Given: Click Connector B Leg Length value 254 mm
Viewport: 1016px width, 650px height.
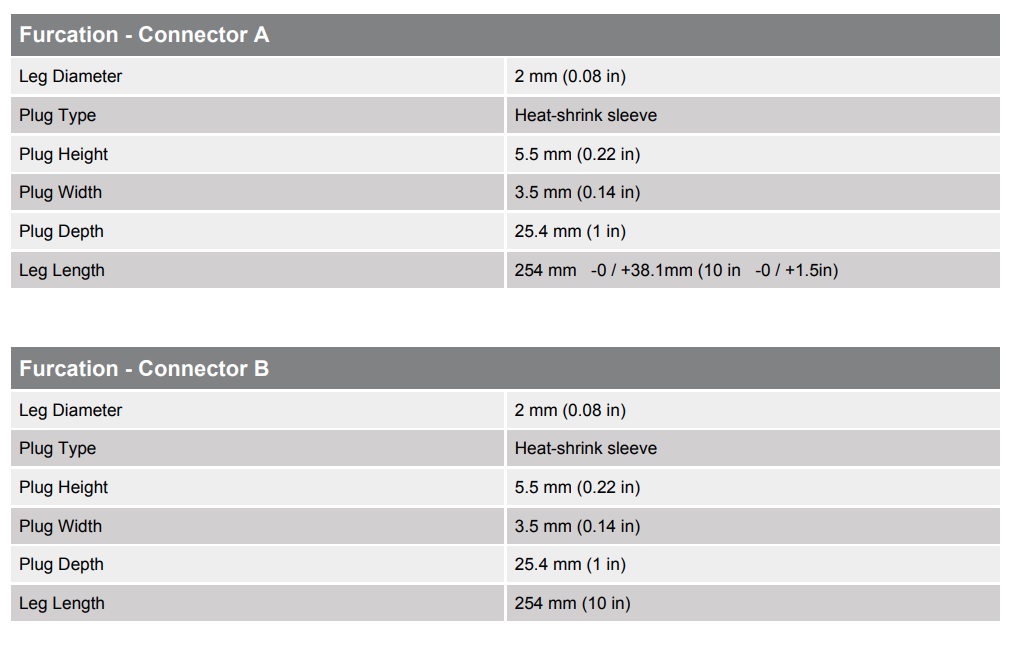Looking at the screenshot, I should 573,603.
